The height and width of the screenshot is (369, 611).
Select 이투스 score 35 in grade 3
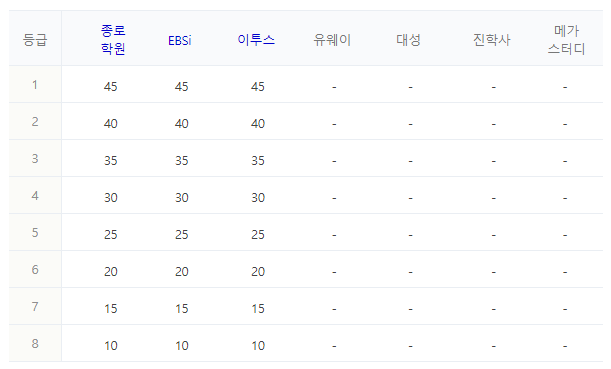coord(258,161)
